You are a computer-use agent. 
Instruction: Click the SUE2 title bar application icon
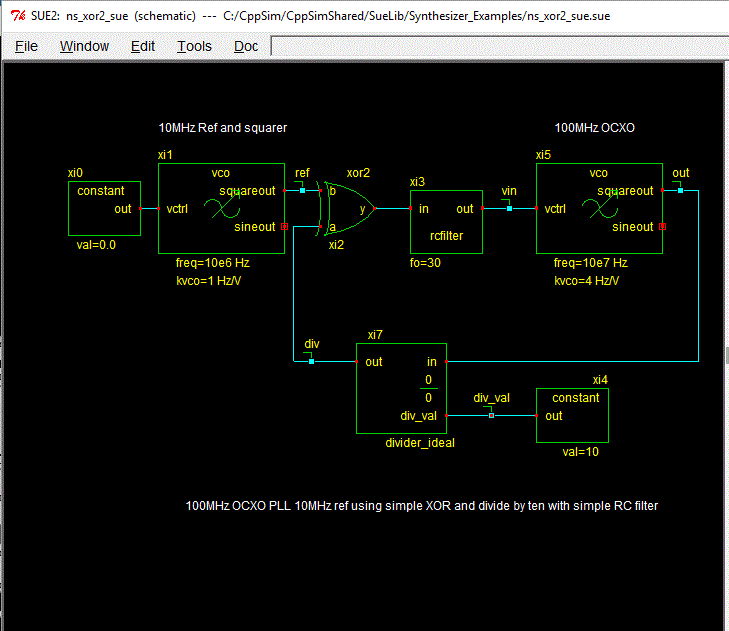(18, 16)
